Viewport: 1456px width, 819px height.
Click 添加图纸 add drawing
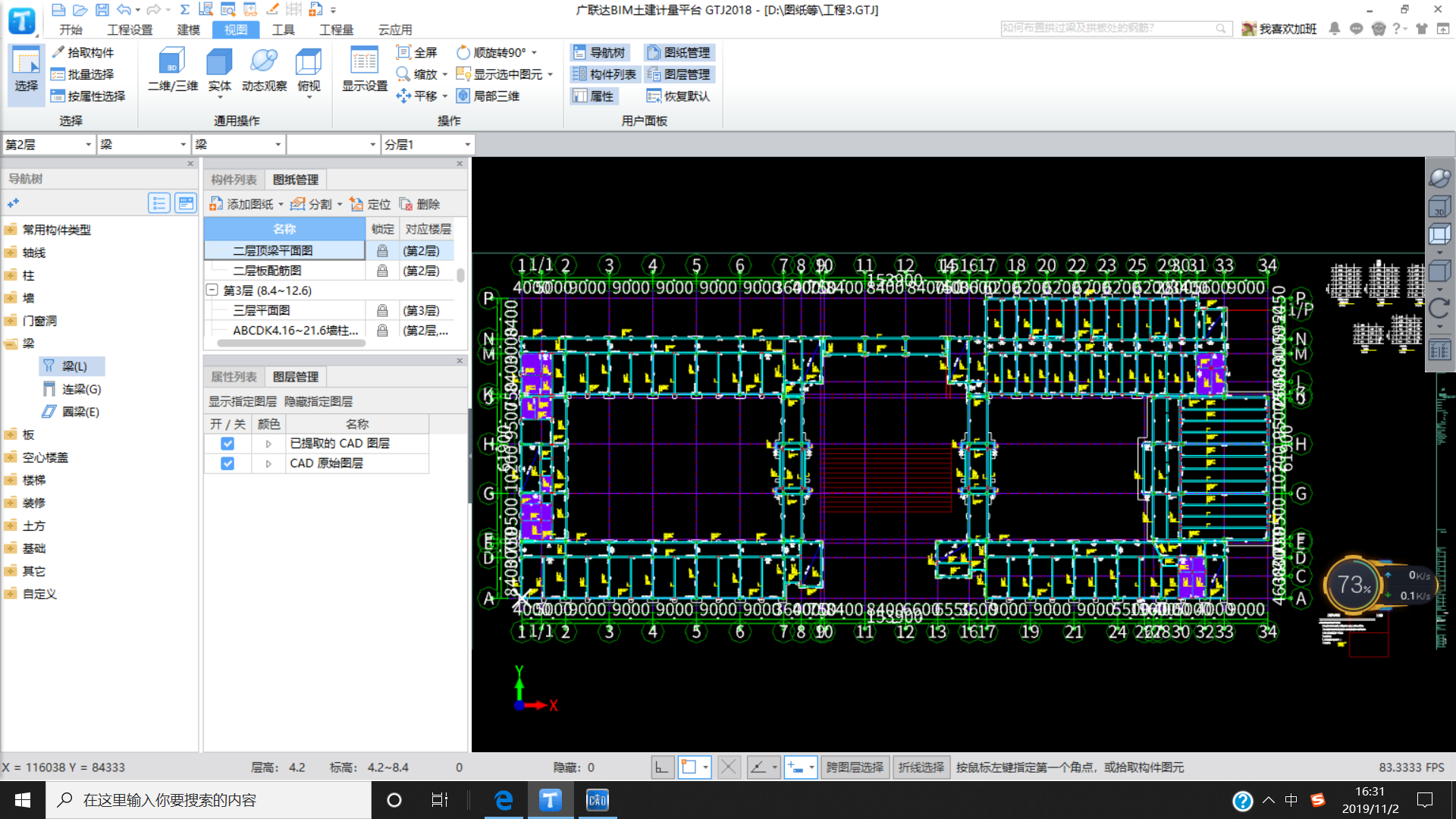[x=242, y=204]
